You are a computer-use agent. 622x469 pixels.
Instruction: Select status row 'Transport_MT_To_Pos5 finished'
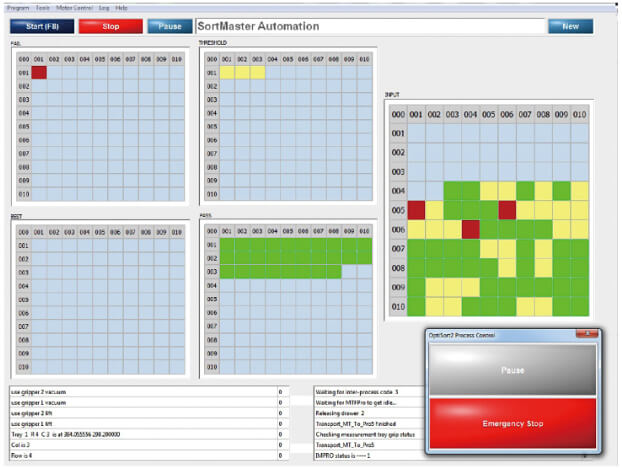(370, 424)
